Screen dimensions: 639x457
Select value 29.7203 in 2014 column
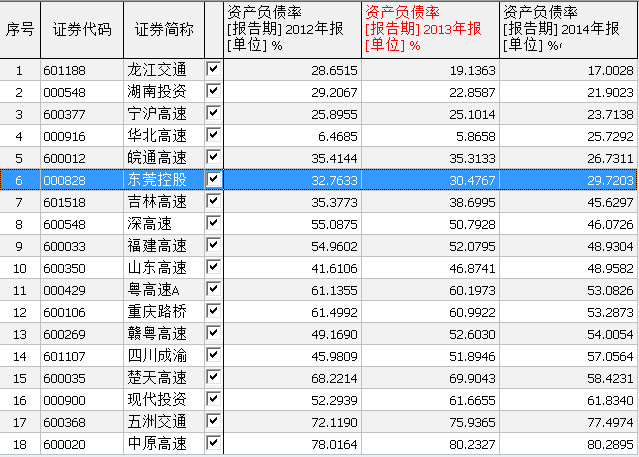click(610, 181)
